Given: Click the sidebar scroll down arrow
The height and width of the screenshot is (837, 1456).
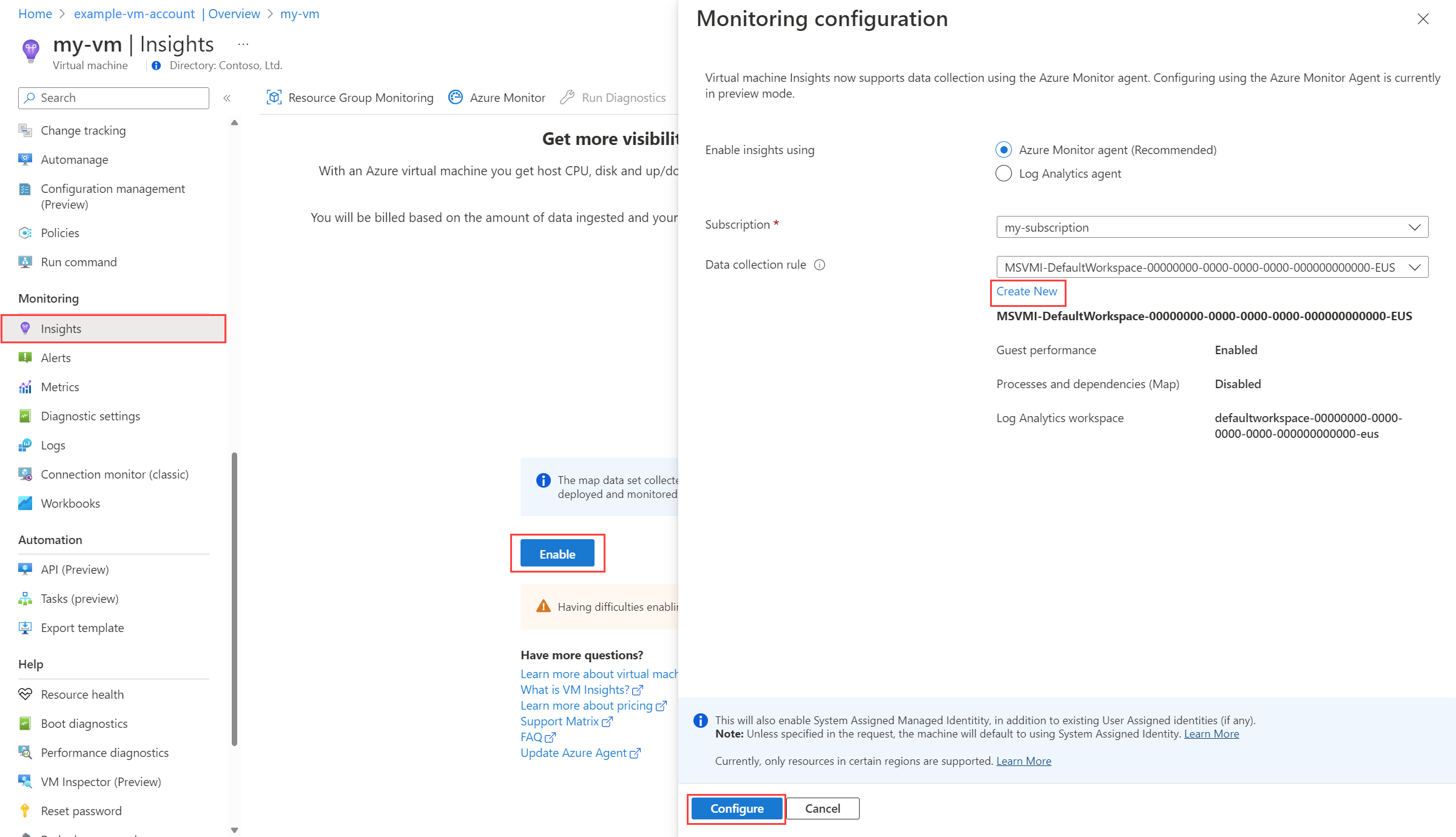Looking at the screenshot, I should tap(235, 830).
